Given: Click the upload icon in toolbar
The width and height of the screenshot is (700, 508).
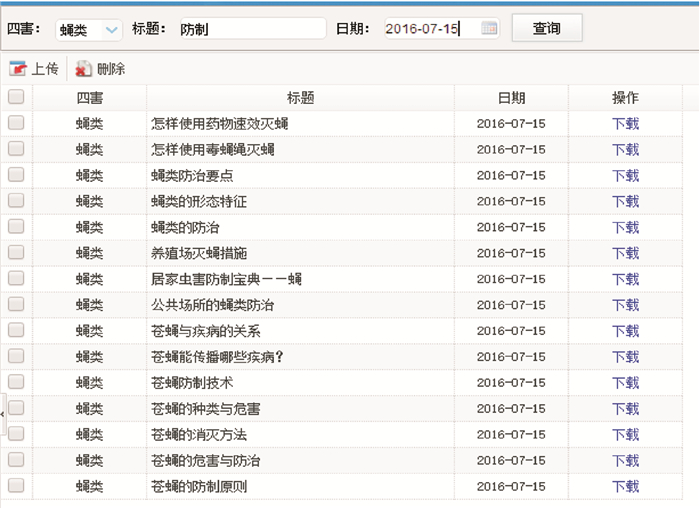Looking at the screenshot, I should [18, 70].
